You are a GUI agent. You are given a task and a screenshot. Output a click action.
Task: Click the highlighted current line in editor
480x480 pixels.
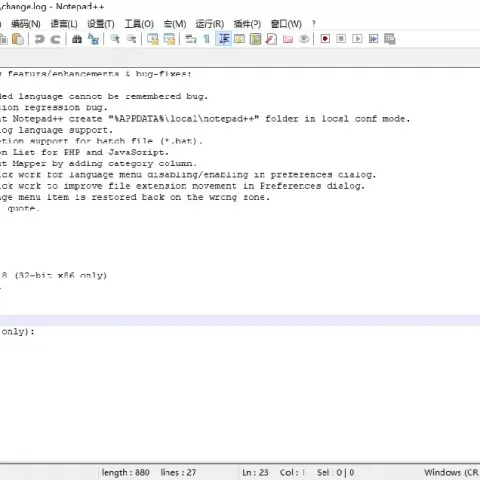click(x=240, y=320)
